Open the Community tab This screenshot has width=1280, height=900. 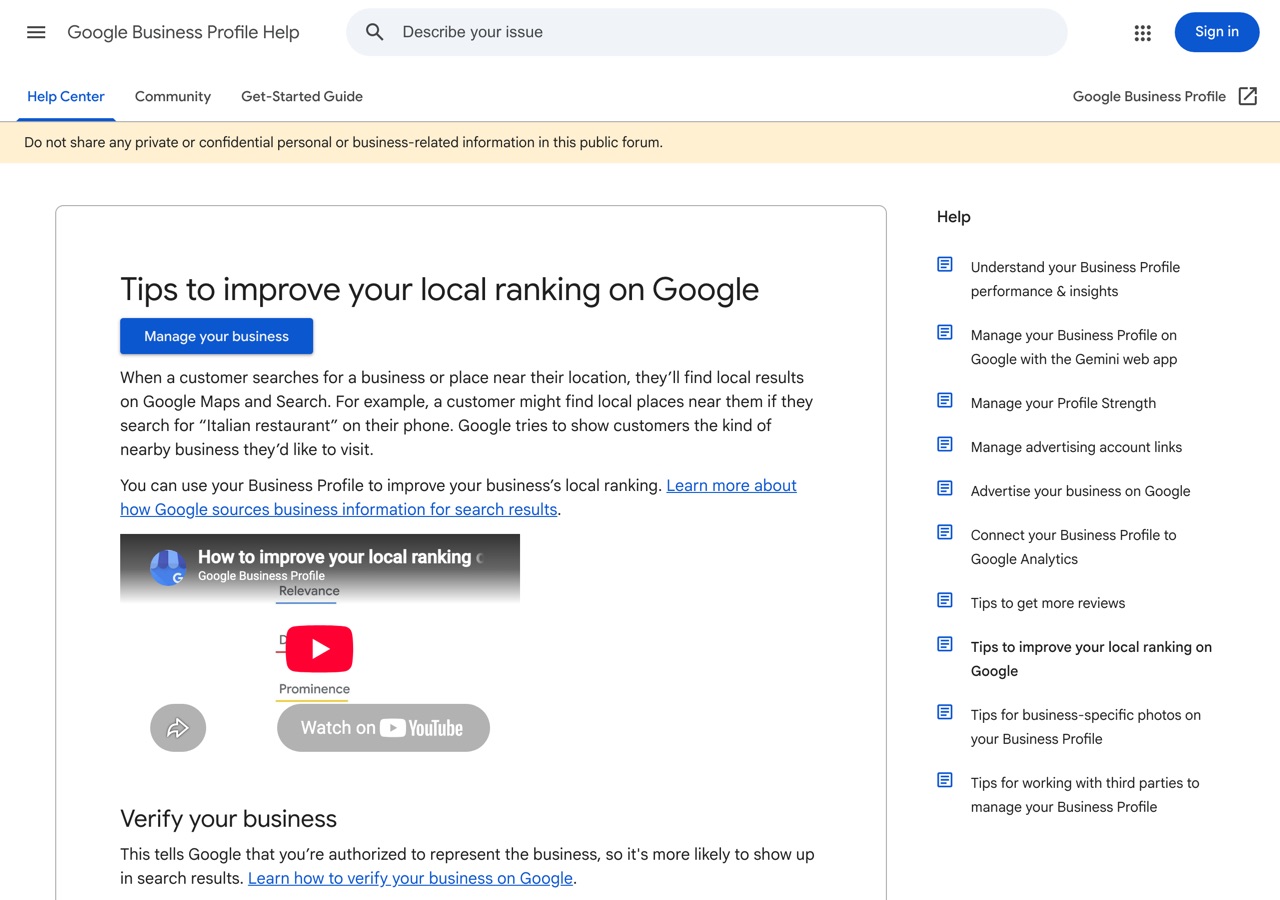pos(173,96)
